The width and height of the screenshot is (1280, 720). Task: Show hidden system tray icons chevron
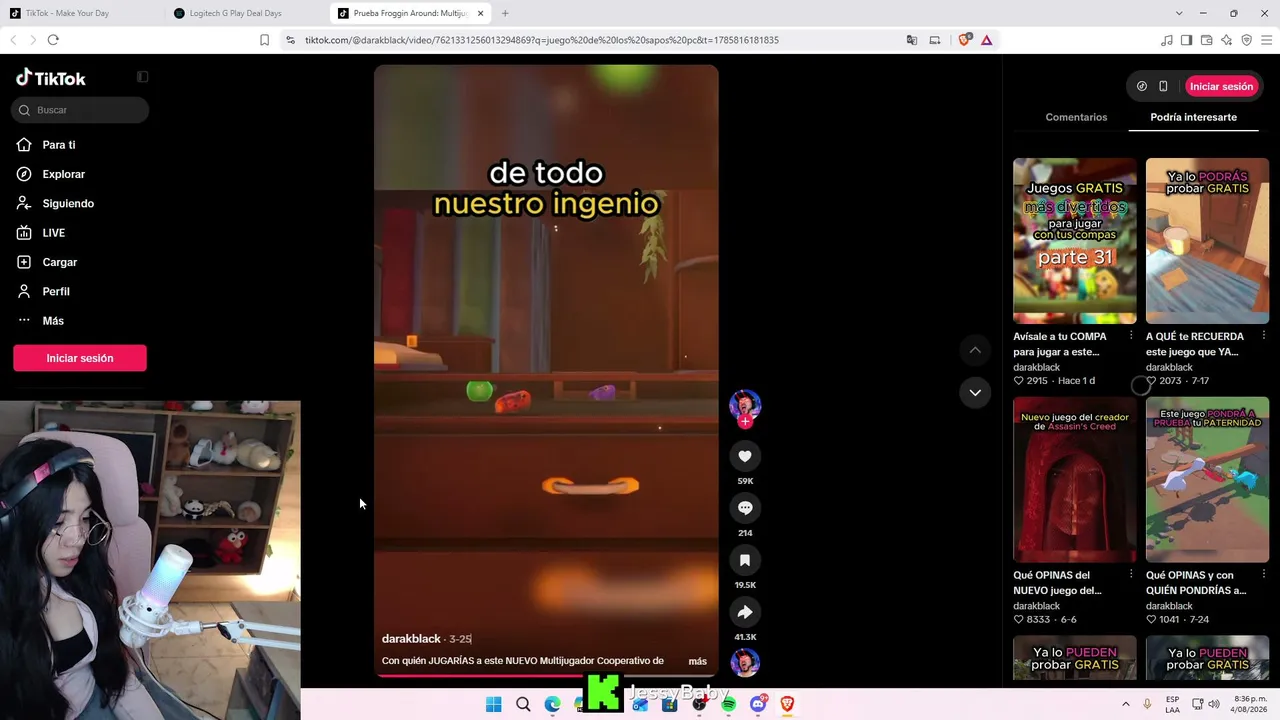click(1125, 704)
